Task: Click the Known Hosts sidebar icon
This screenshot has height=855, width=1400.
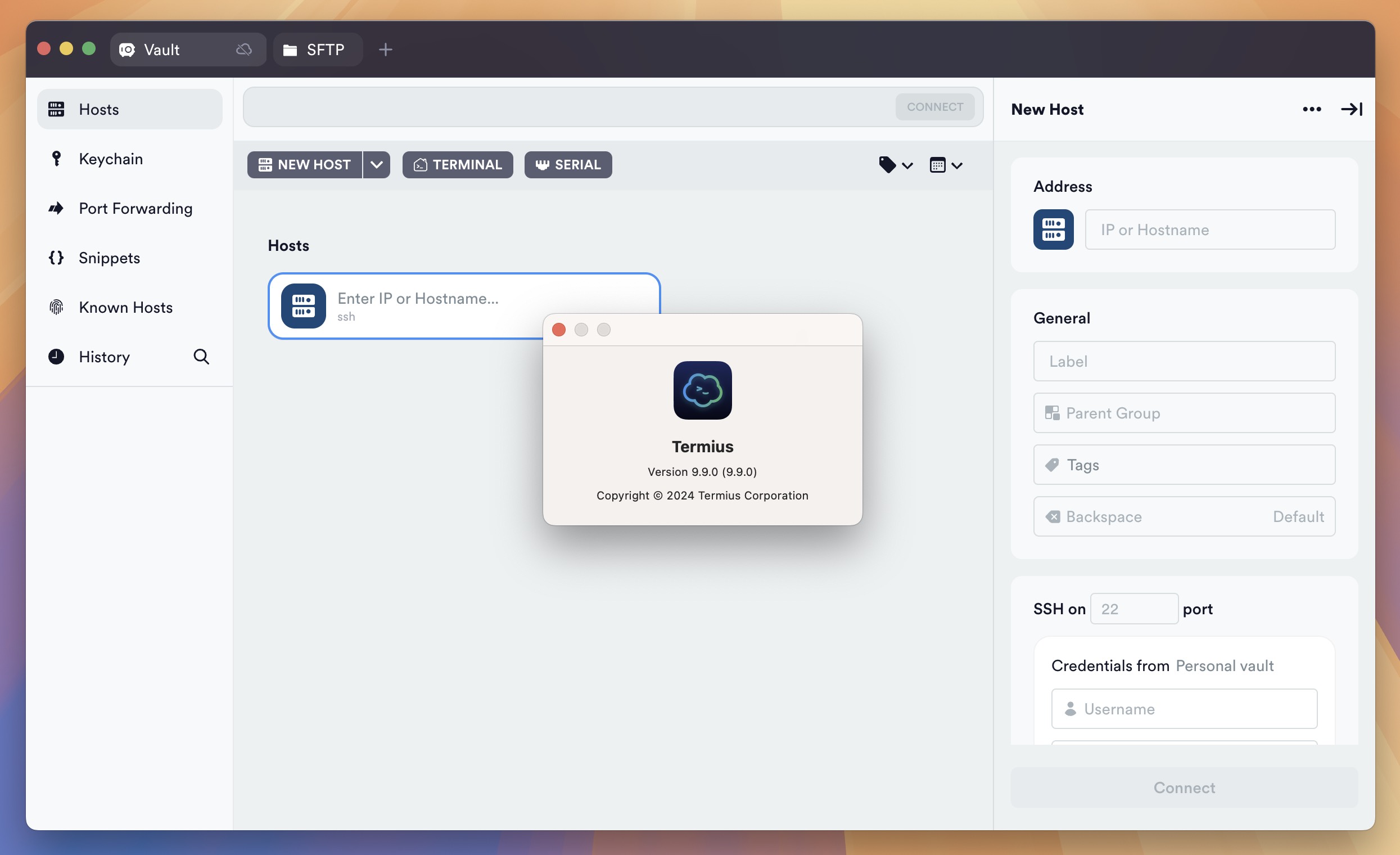Action: (57, 307)
